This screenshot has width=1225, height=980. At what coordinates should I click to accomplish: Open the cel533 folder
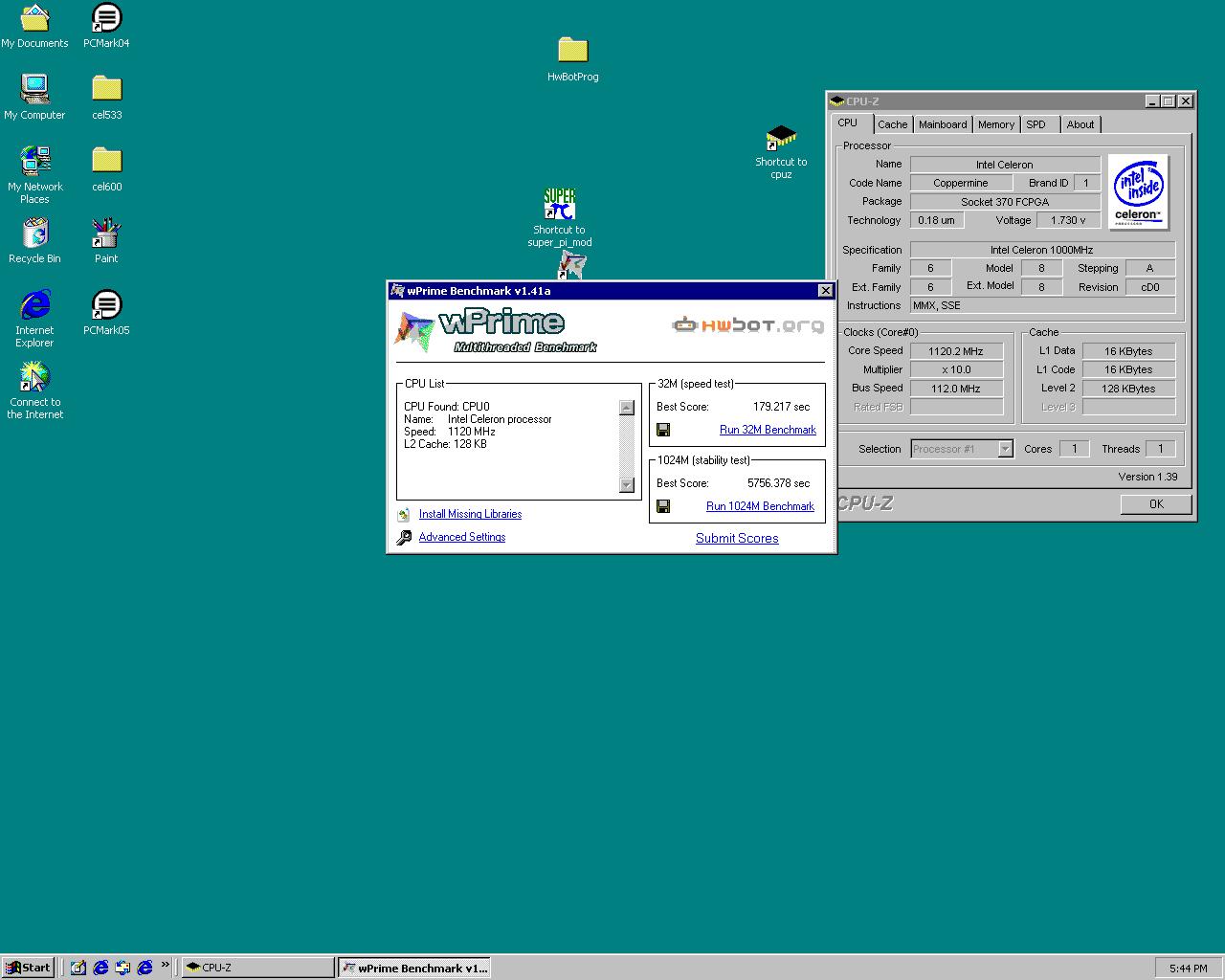coord(106,98)
